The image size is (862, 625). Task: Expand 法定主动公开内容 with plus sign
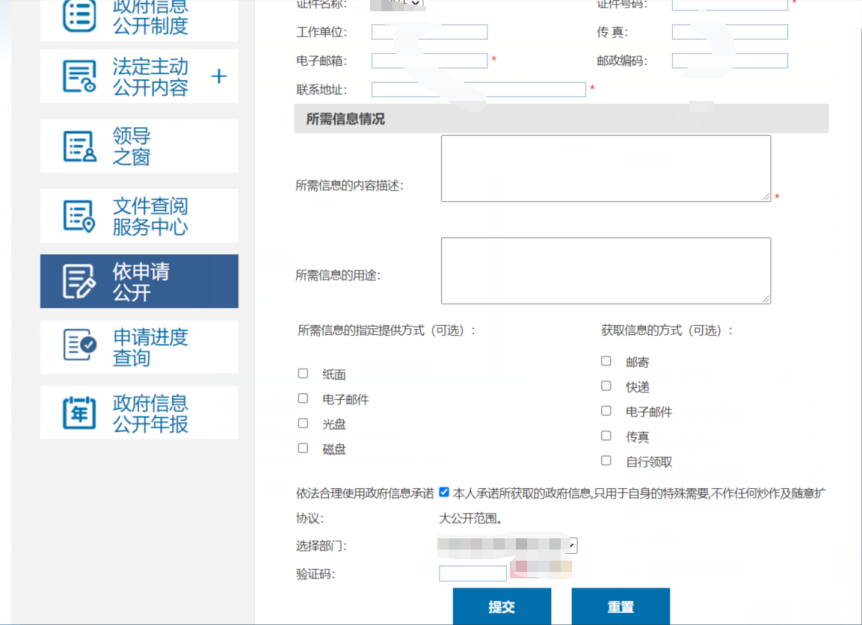point(219,77)
